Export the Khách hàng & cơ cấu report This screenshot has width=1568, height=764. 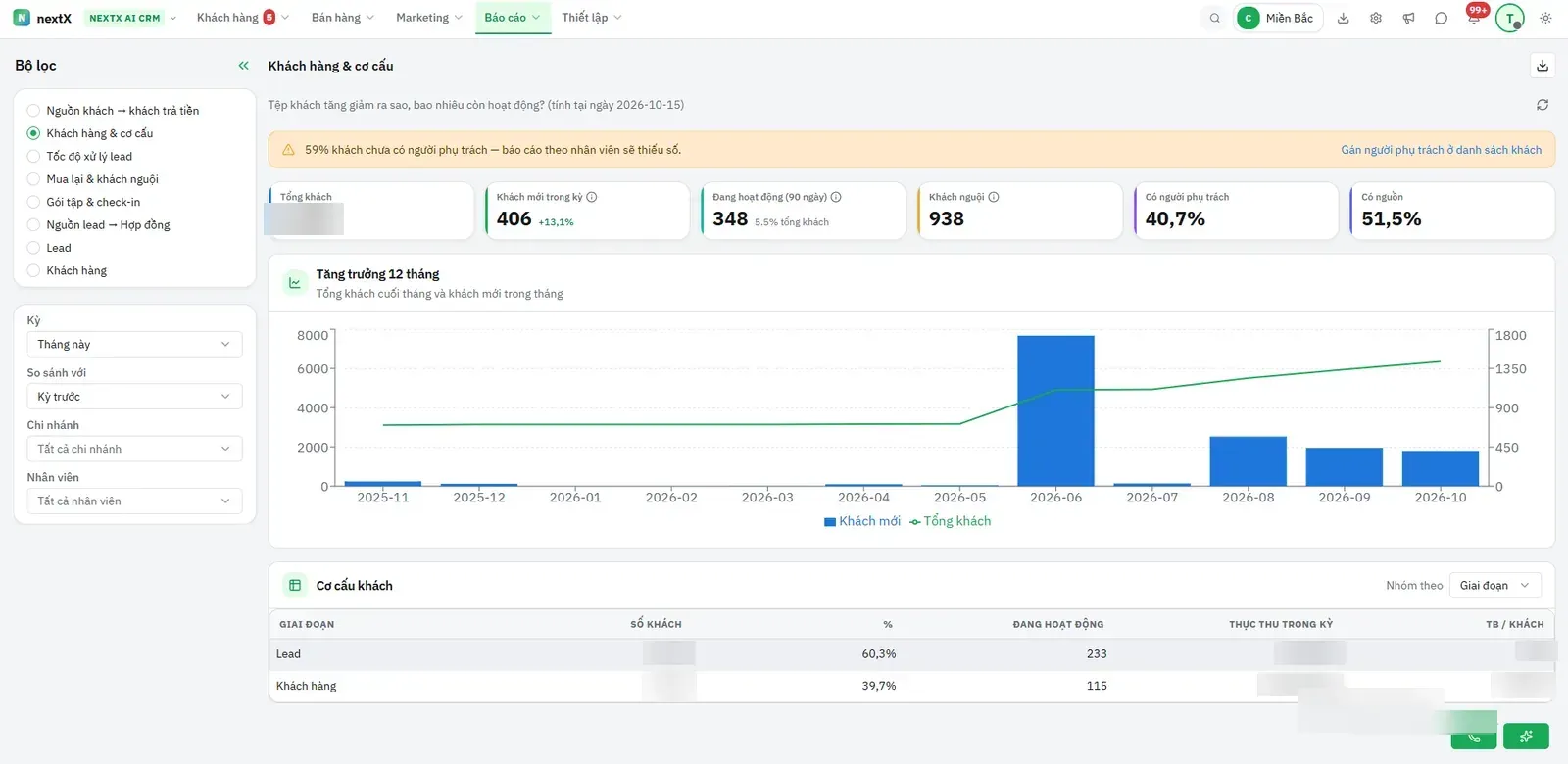1543,66
